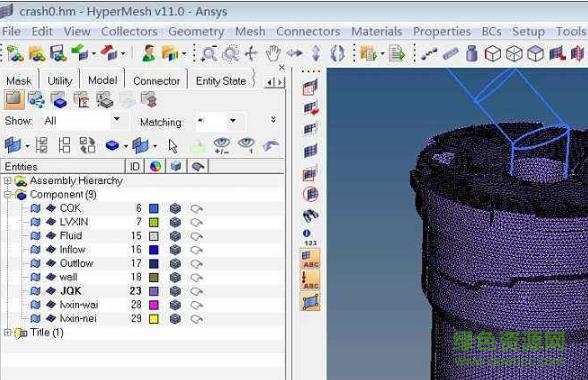Click the Entities column header
The height and width of the screenshot is (380, 588).
(63, 166)
